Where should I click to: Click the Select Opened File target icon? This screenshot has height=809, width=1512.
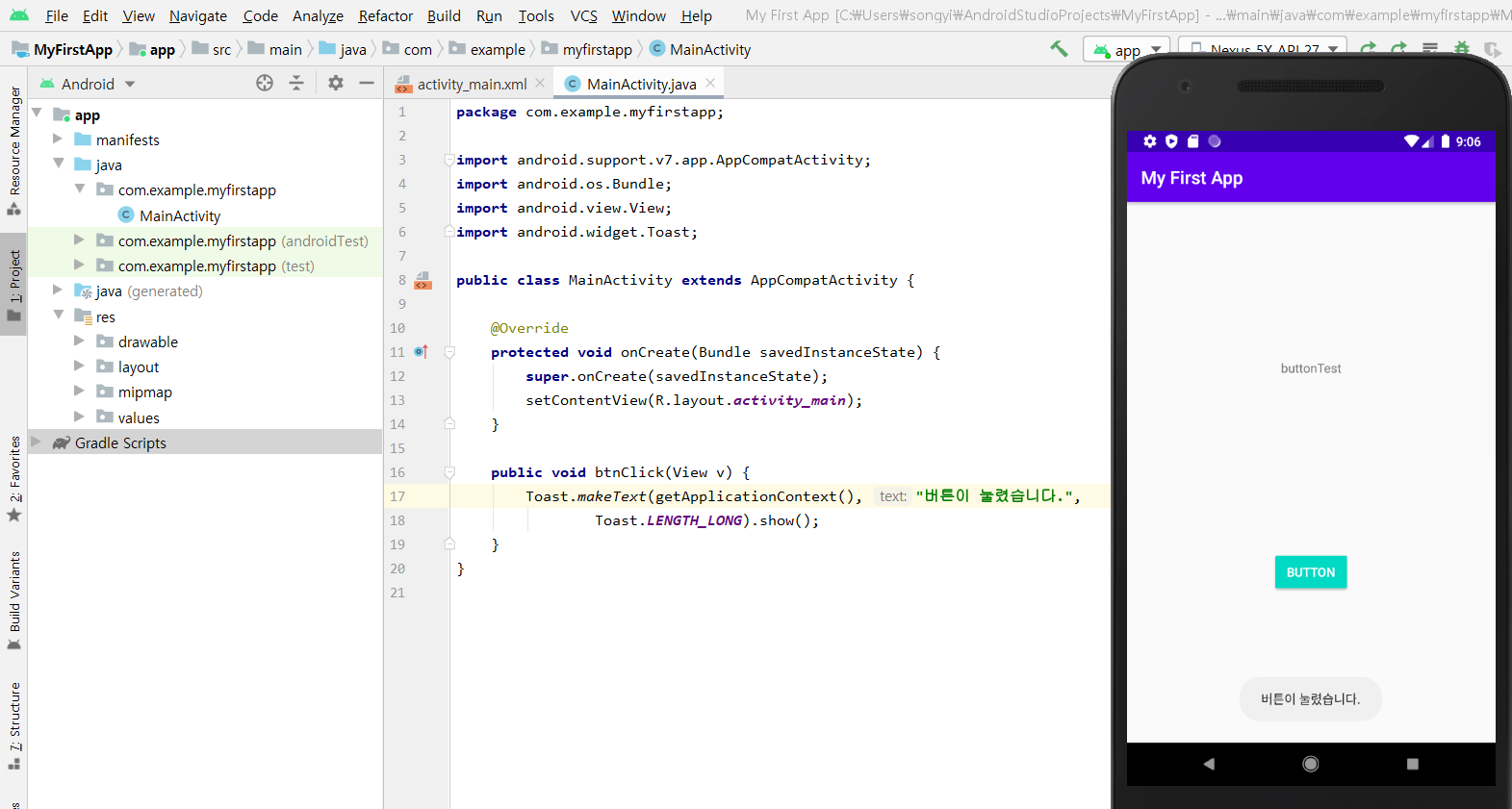pyautogui.click(x=265, y=84)
